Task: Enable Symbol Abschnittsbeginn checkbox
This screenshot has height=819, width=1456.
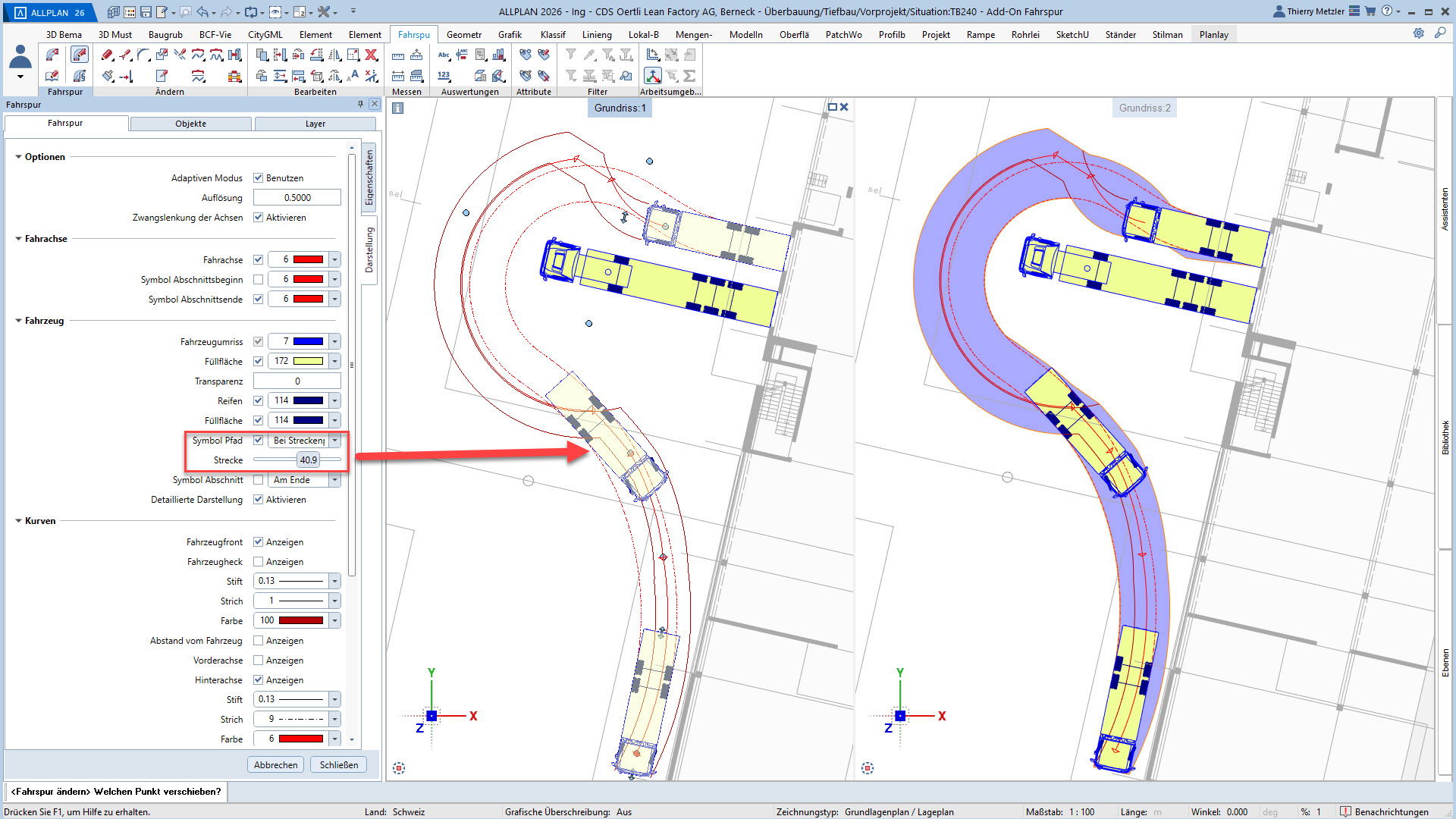Action: [259, 279]
